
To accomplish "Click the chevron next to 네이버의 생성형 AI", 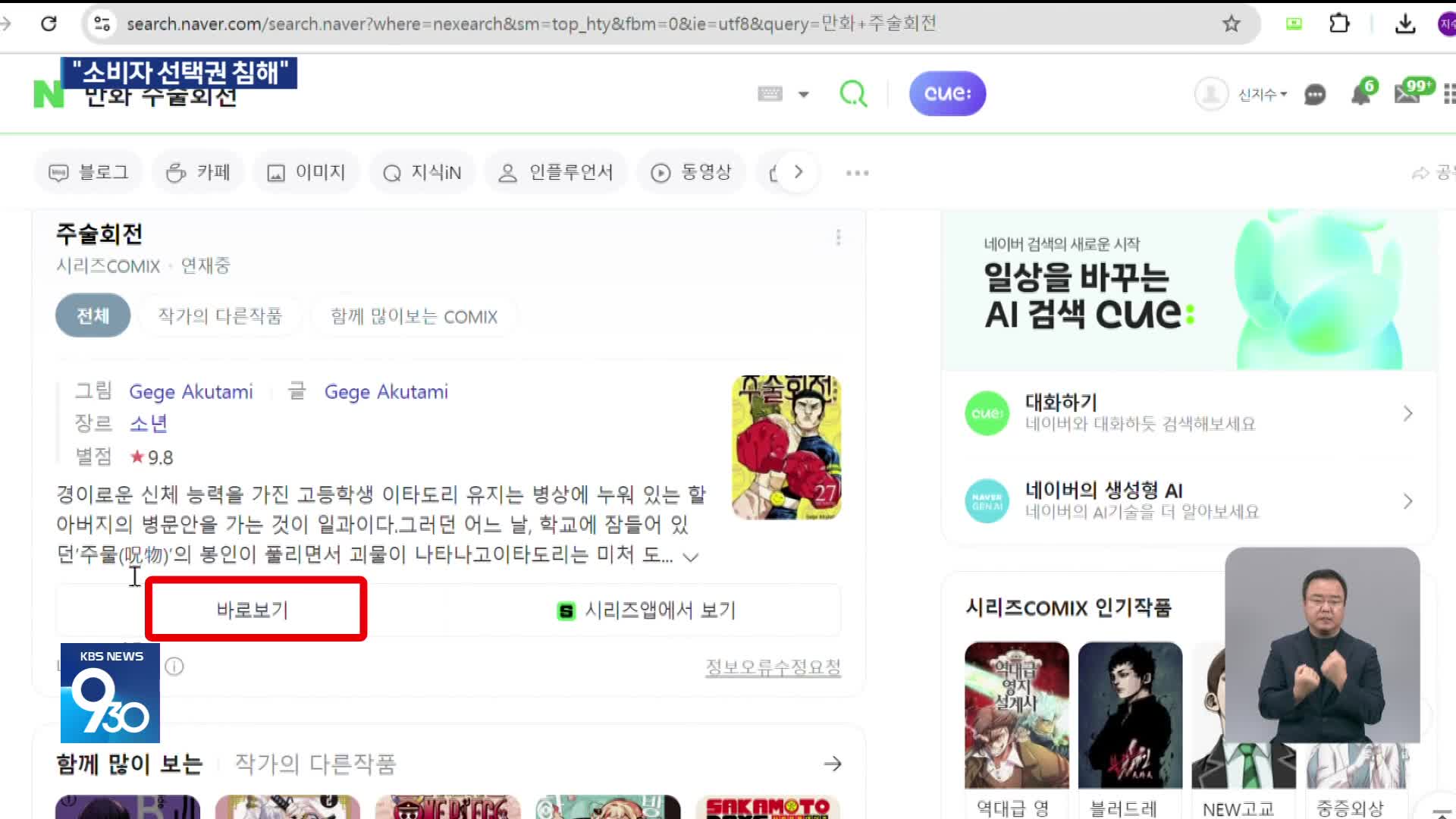I will [x=1407, y=501].
